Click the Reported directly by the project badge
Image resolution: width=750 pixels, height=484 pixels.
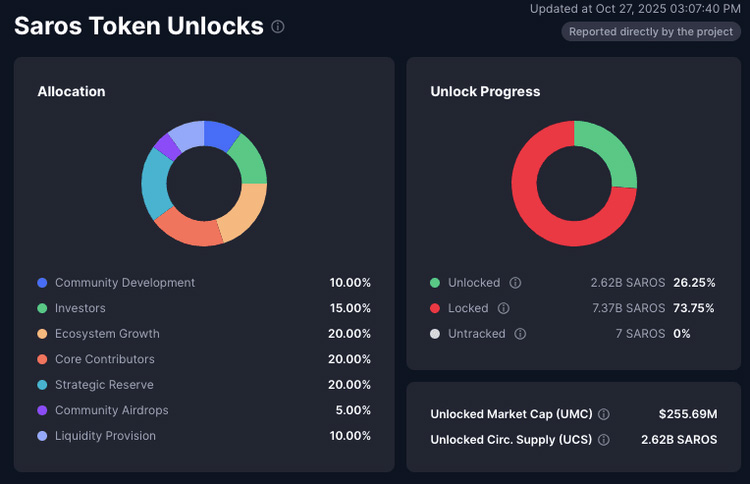pyautogui.click(x=651, y=32)
